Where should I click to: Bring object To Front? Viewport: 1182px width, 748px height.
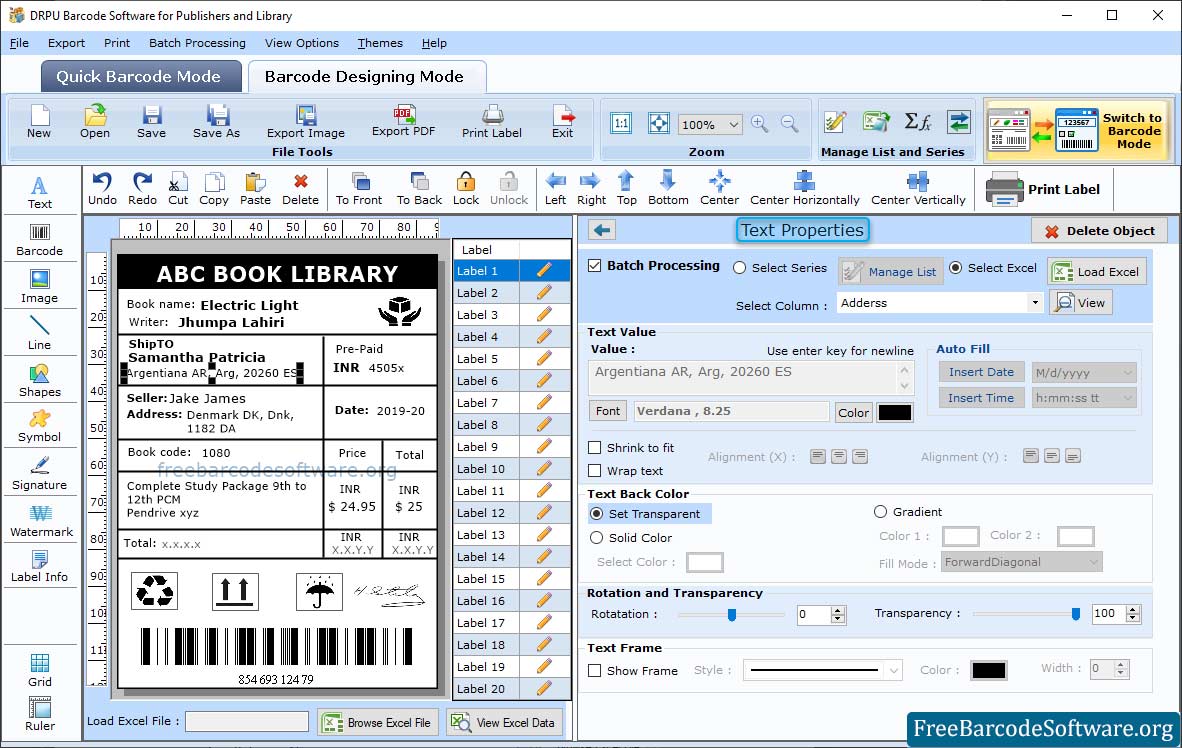[359, 189]
